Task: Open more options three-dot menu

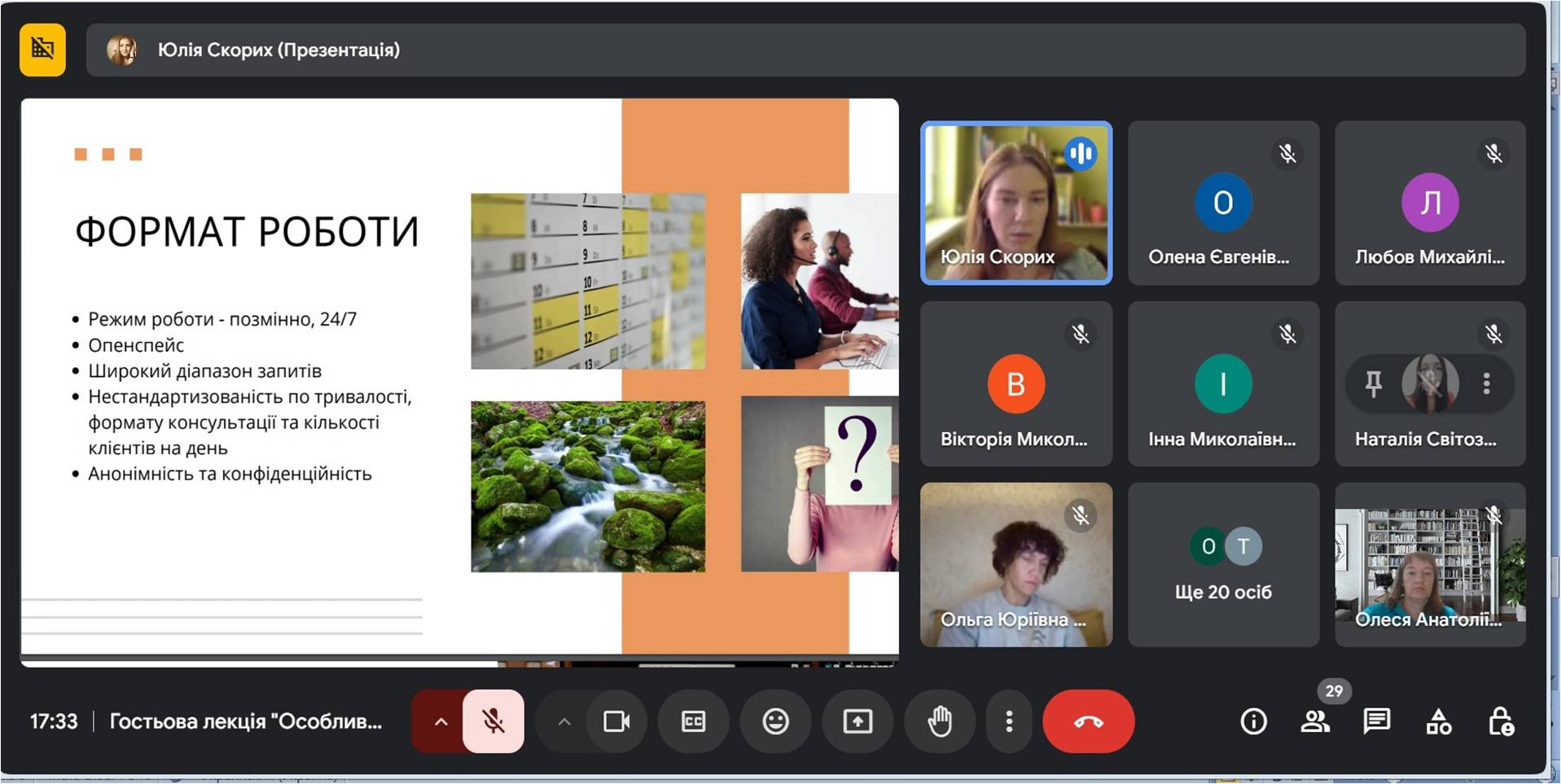Action: [x=1009, y=721]
